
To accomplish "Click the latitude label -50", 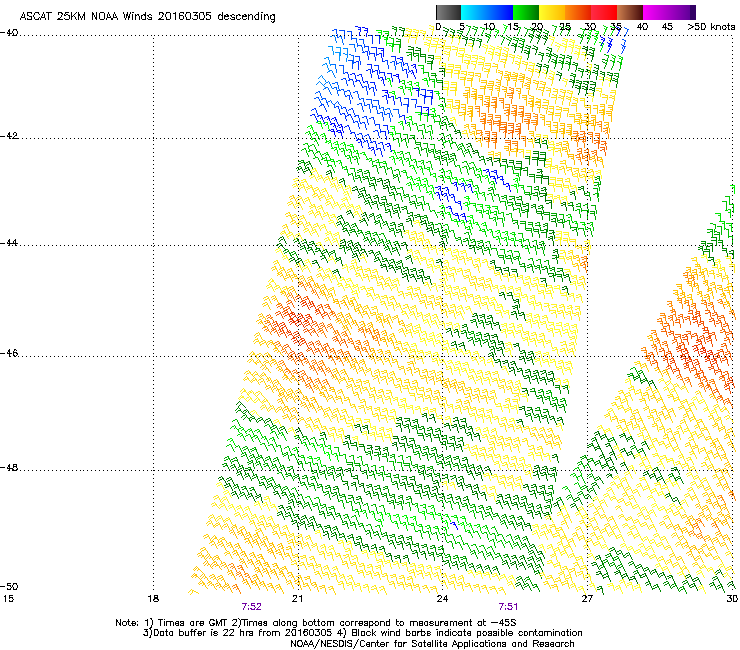I will tap(9, 586).
